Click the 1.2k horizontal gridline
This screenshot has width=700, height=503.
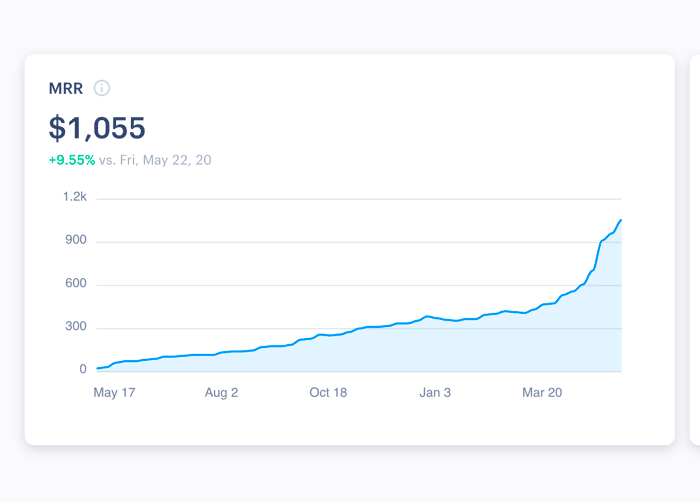pyautogui.click(x=359, y=199)
